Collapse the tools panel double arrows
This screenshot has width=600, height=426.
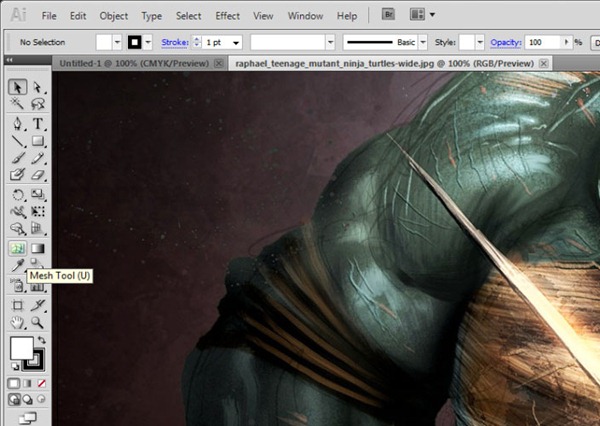point(9,60)
